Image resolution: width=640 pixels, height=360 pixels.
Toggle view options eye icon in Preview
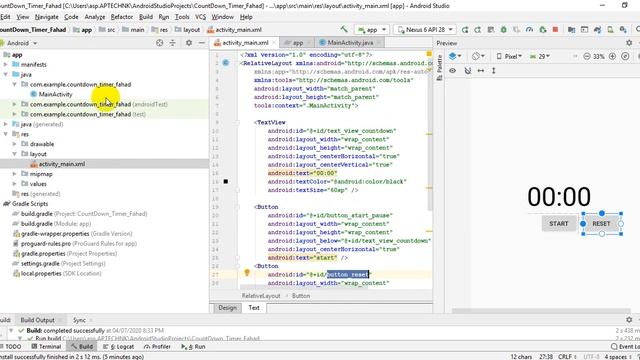click(x=452, y=71)
